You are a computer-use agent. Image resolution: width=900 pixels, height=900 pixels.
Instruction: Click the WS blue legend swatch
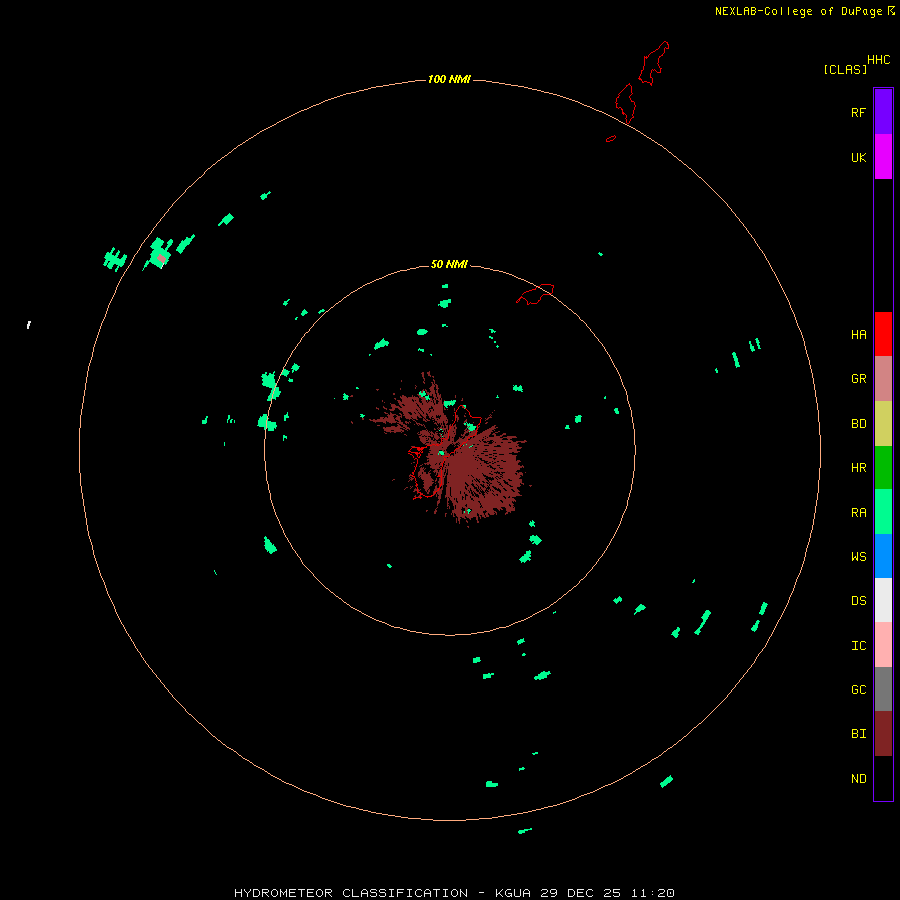pyautogui.click(x=883, y=556)
